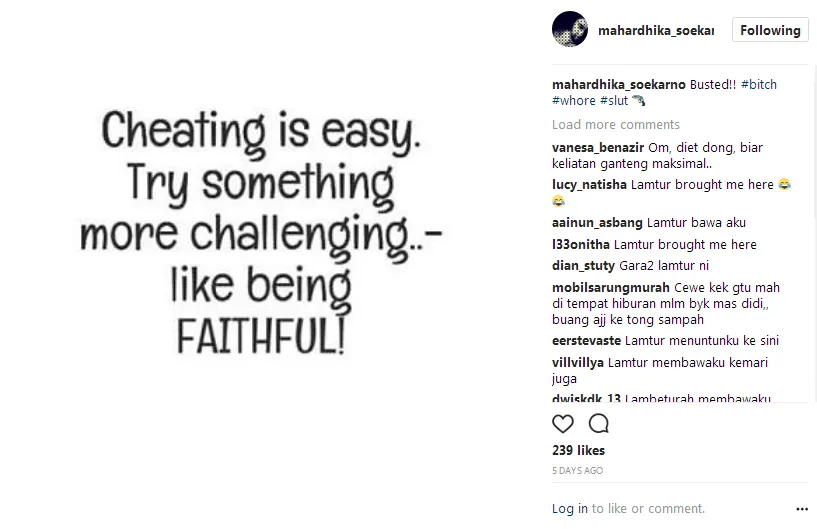
Task: Show the list of 239 likes
Action: click(x=578, y=451)
